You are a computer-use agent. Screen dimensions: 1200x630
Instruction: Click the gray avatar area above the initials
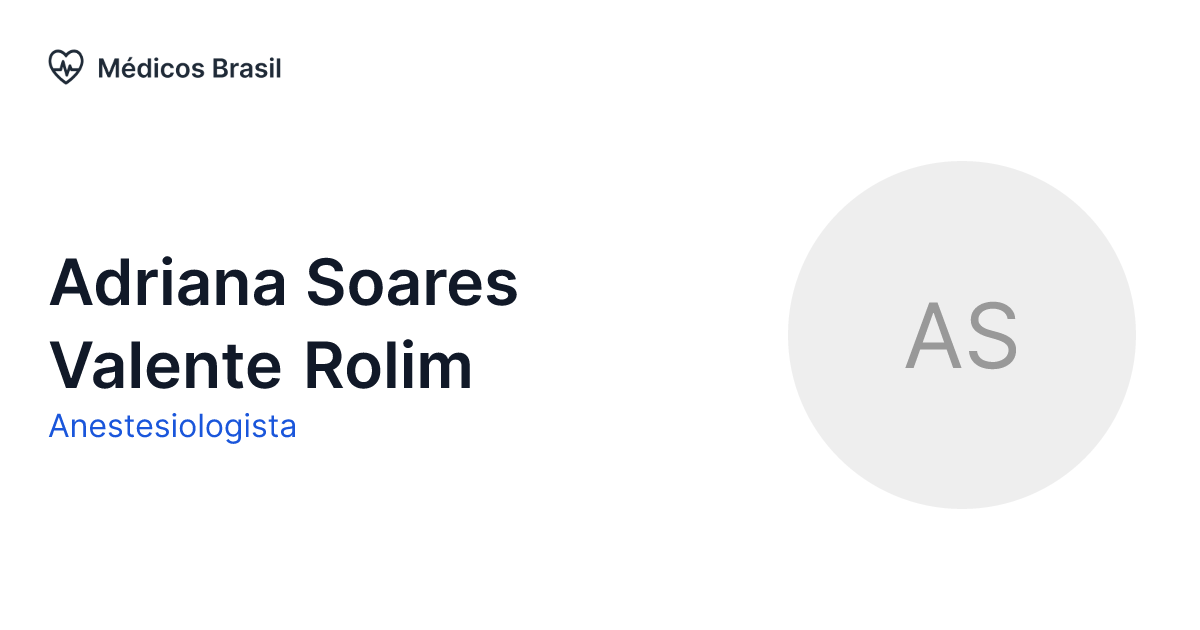point(962,230)
